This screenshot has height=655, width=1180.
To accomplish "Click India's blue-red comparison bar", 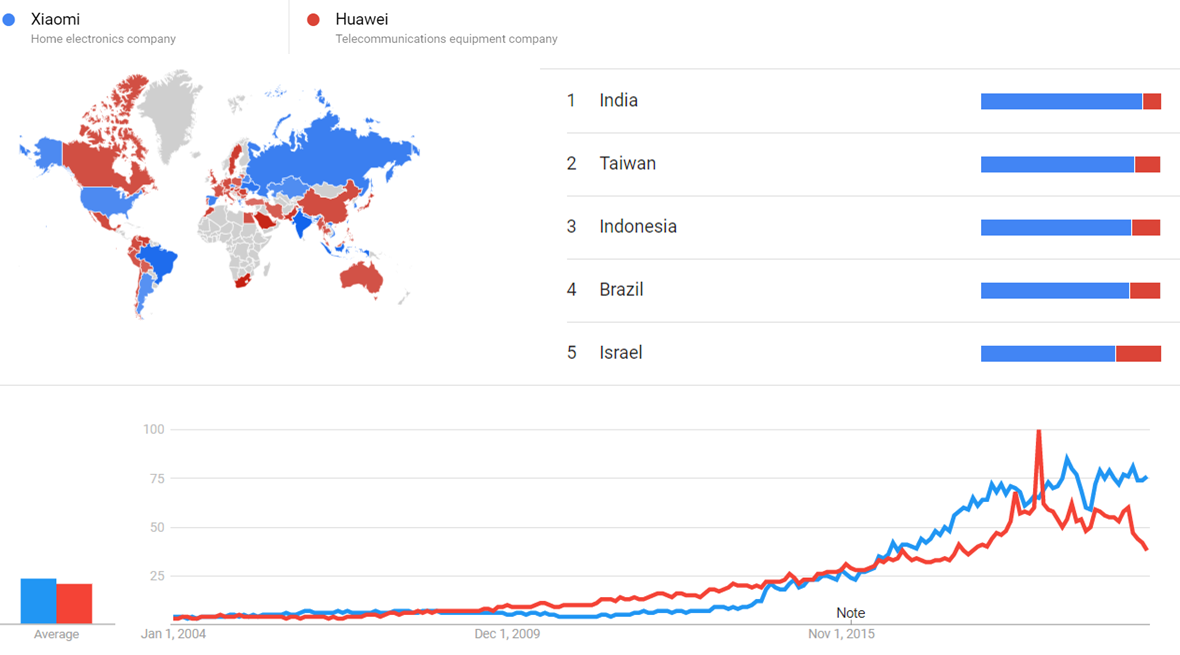I will (x=1070, y=101).
